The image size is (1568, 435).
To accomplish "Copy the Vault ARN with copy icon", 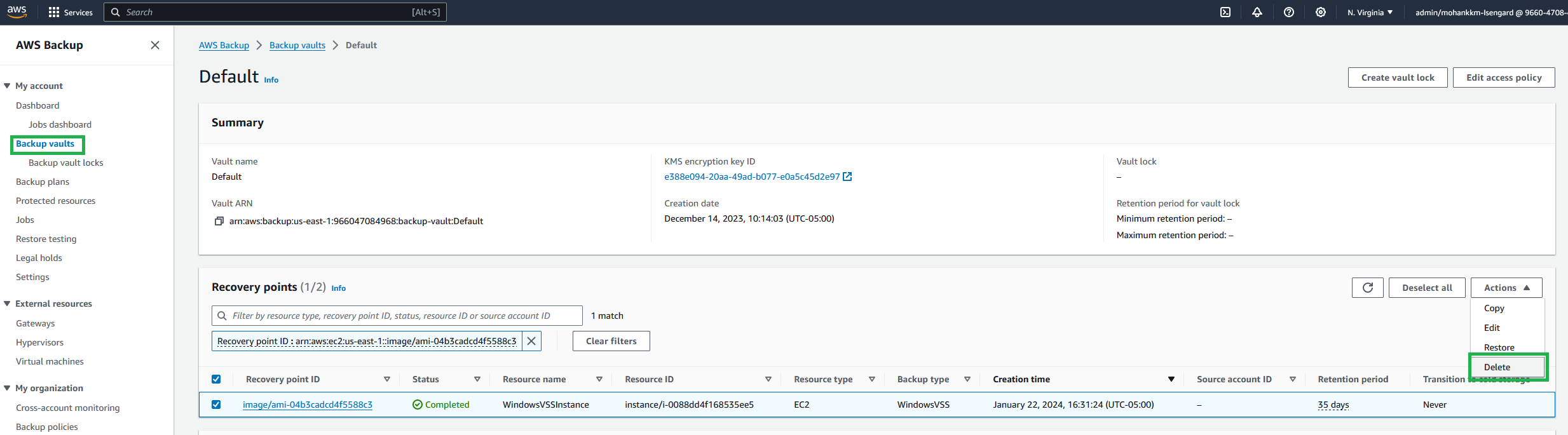I will click(x=219, y=221).
